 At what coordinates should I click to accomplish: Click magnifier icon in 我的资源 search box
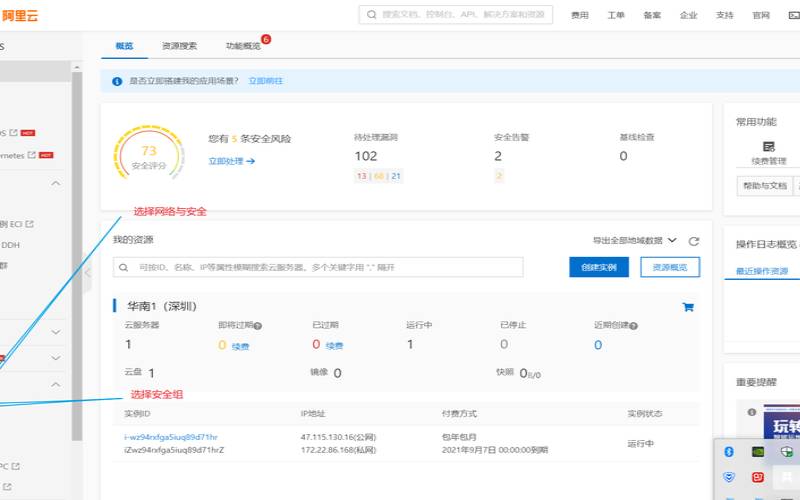point(123,267)
